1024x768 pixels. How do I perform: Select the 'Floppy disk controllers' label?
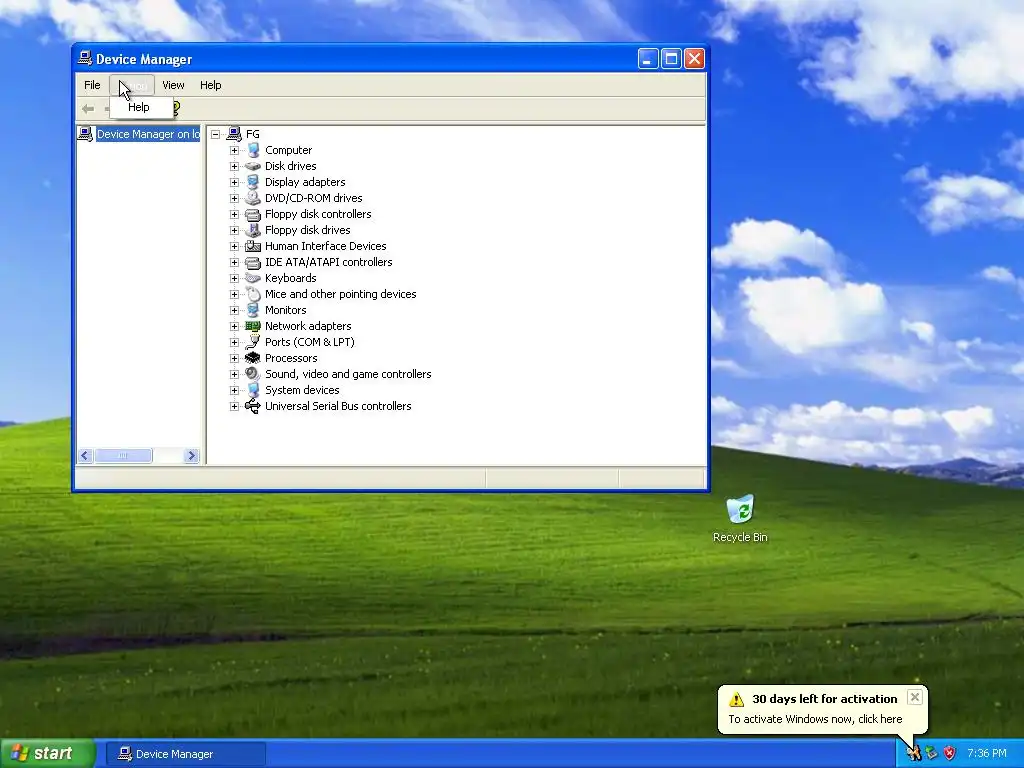[318, 214]
